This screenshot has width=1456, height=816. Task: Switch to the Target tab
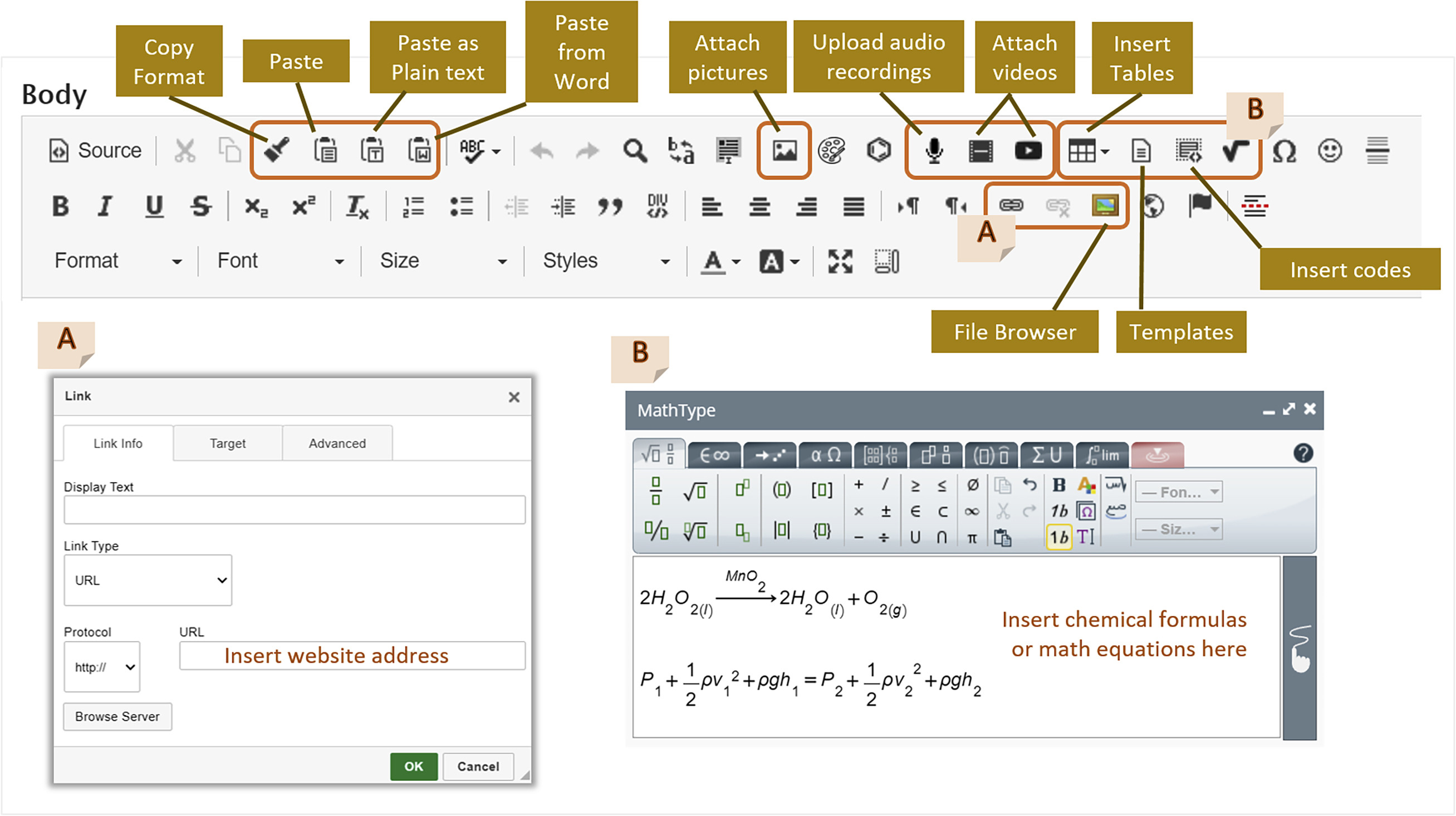(228, 444)
